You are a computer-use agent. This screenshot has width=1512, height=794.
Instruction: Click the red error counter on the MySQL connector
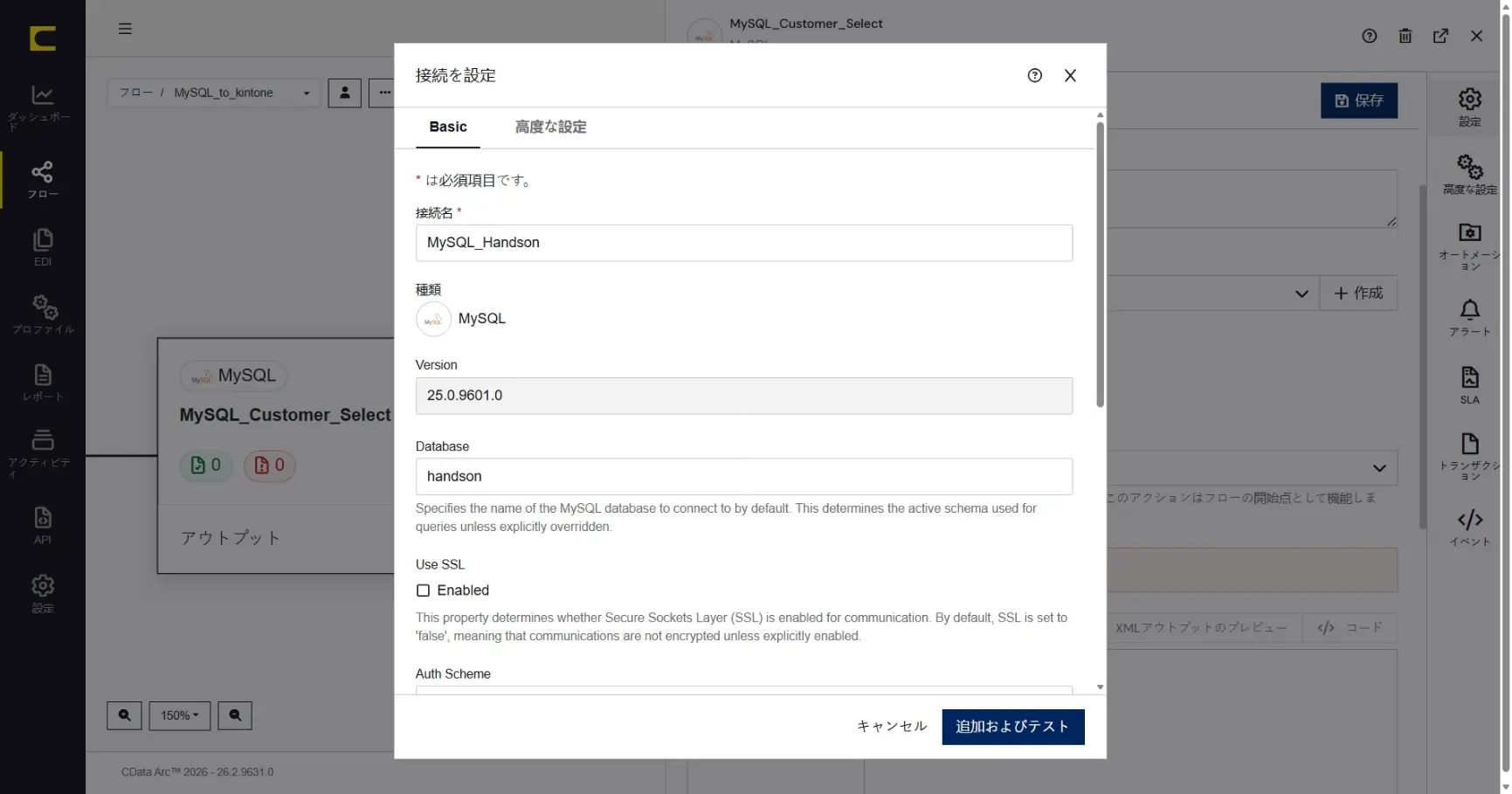269,466
